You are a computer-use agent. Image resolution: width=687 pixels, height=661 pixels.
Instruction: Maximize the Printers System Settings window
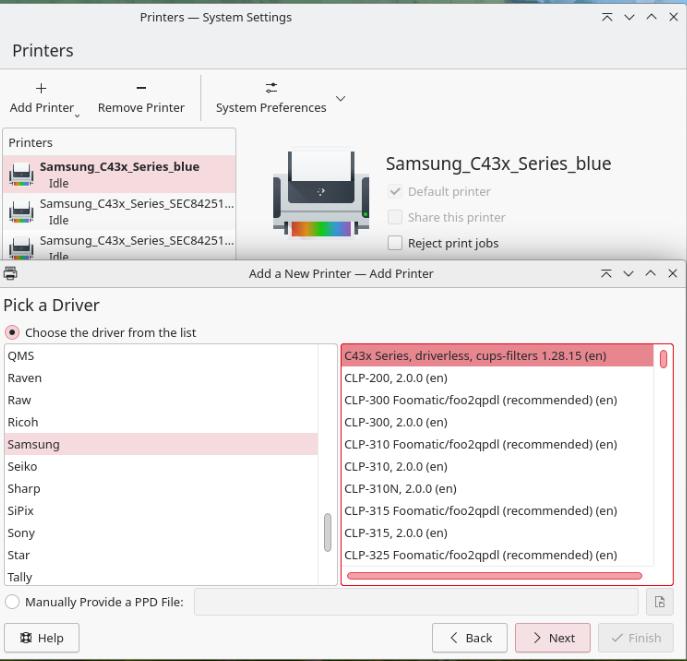point(652,17)
